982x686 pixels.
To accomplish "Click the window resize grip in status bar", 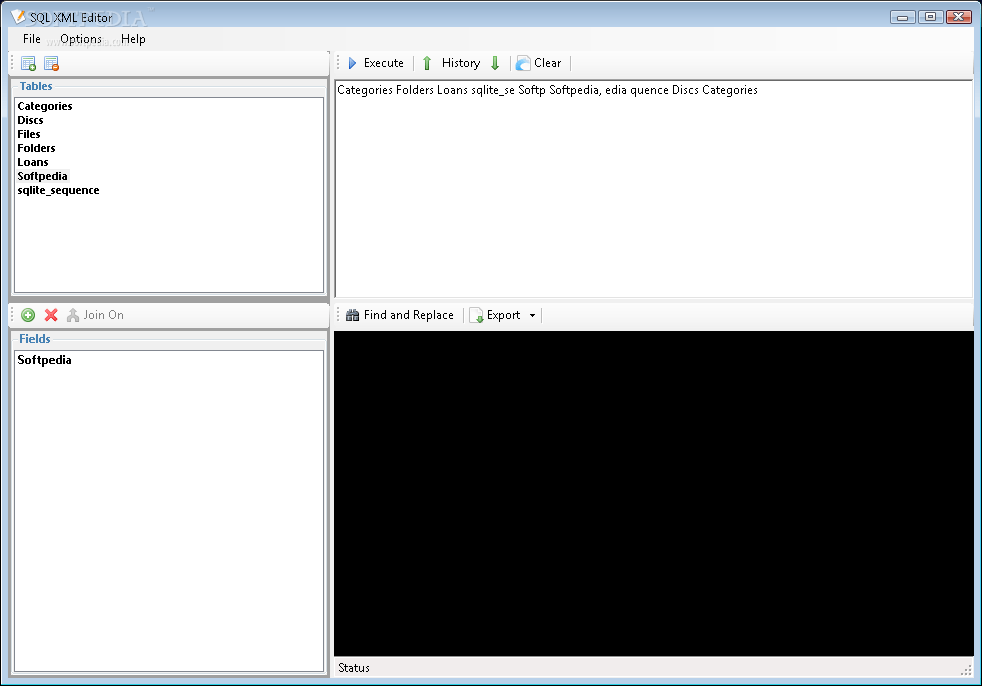I will tap(966, 669).
